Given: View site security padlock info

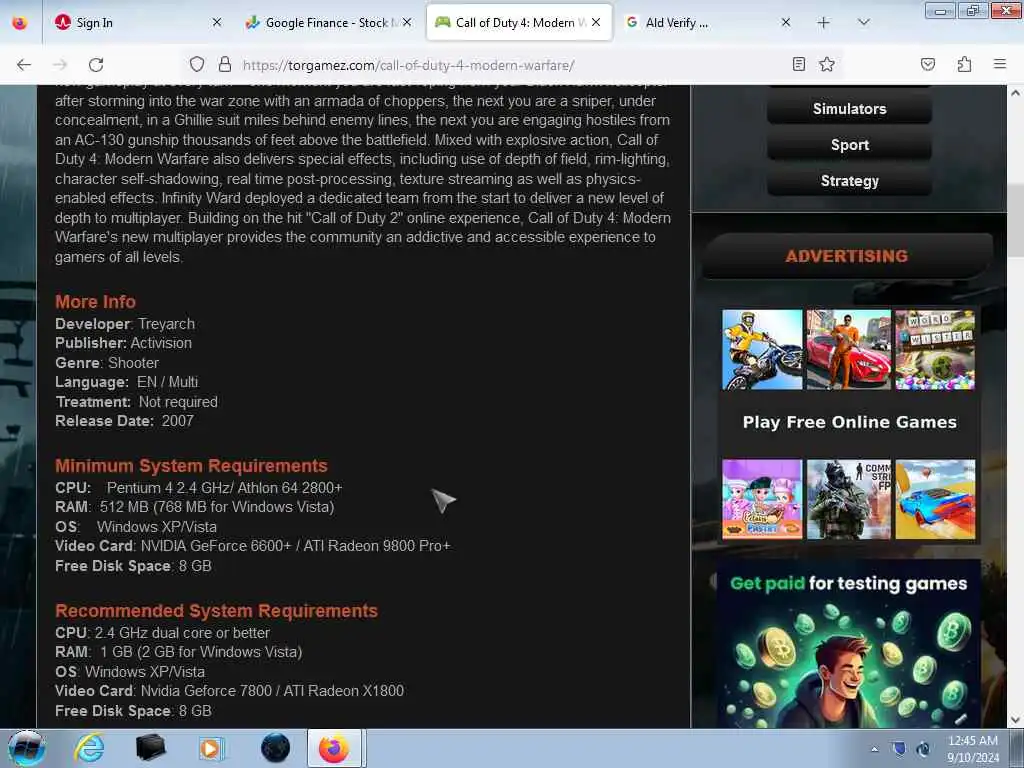Looking at the screenshot, I should point(225,64).
